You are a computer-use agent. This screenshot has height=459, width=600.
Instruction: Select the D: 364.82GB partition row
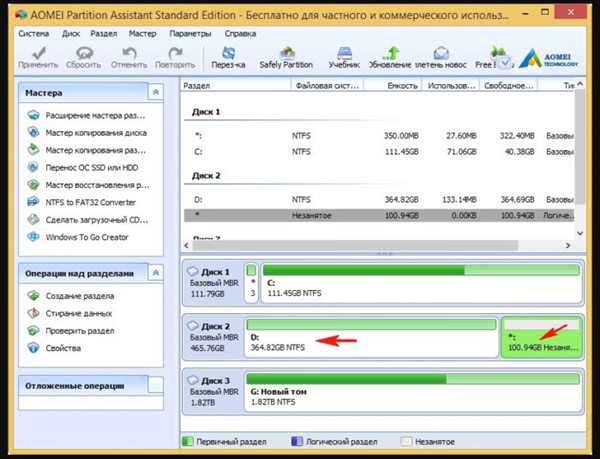point(379,200)
